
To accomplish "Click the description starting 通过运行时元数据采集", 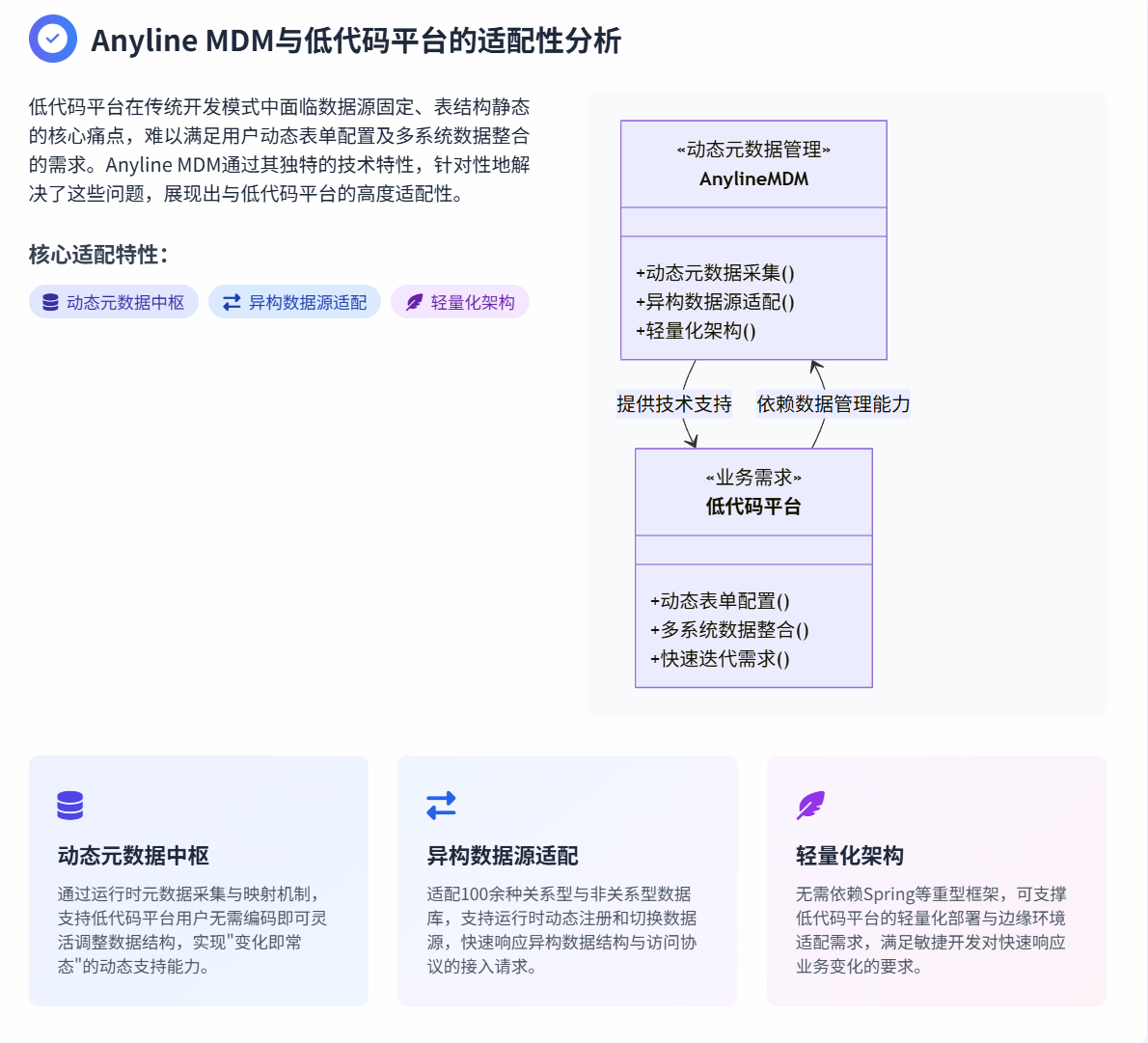I will 193,930.
